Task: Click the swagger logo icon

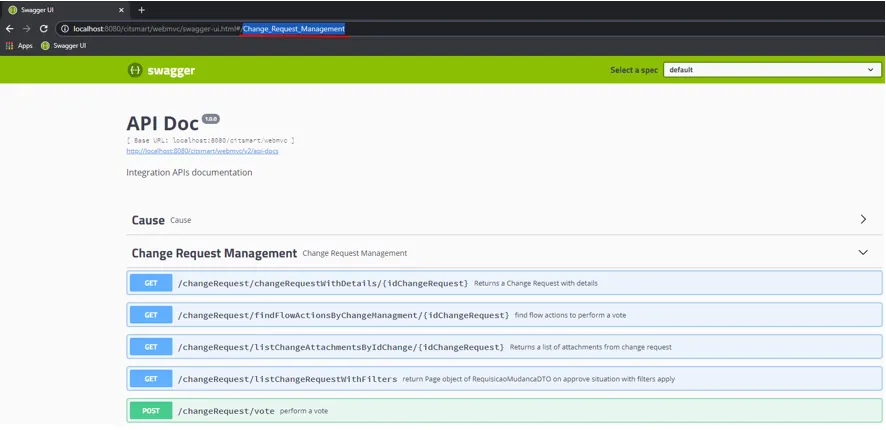Action: (x=134, y=70)
